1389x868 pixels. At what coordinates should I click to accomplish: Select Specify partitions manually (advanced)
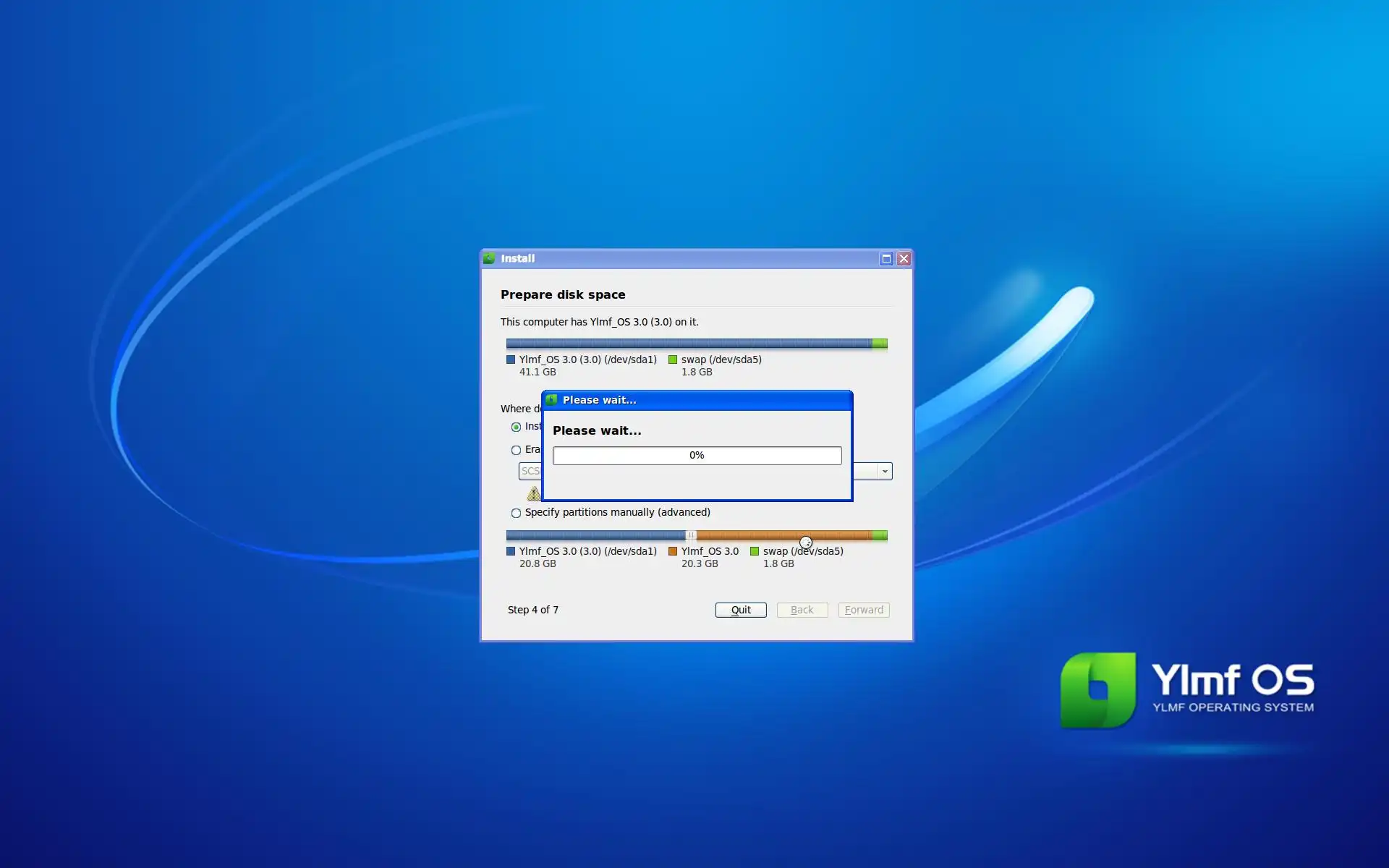click(516, 513)
